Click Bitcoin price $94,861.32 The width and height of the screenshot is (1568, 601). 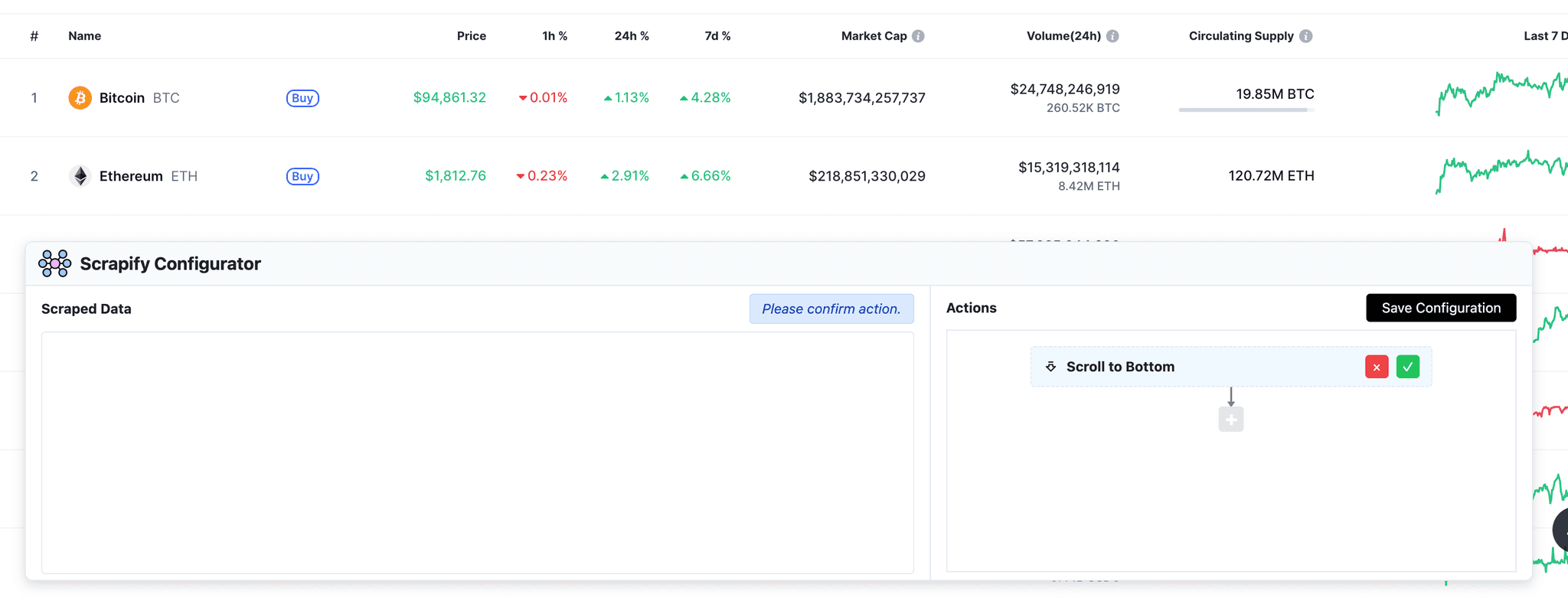click(449, 98)
